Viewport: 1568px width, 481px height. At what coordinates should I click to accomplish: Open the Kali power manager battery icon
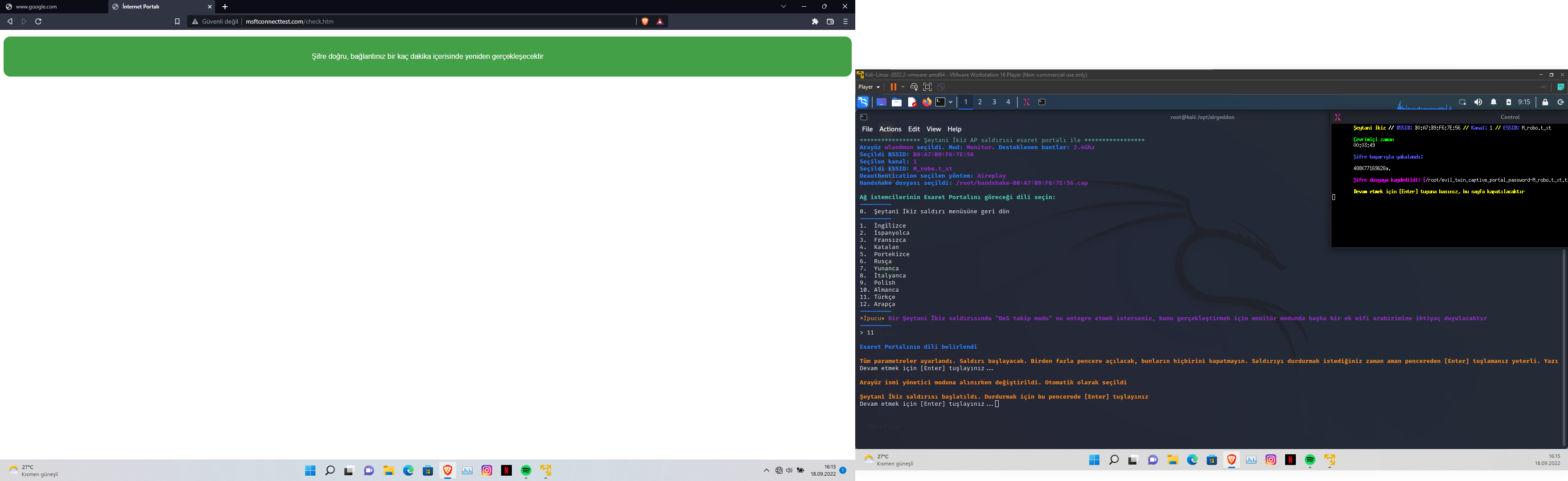pos(1508,102)
